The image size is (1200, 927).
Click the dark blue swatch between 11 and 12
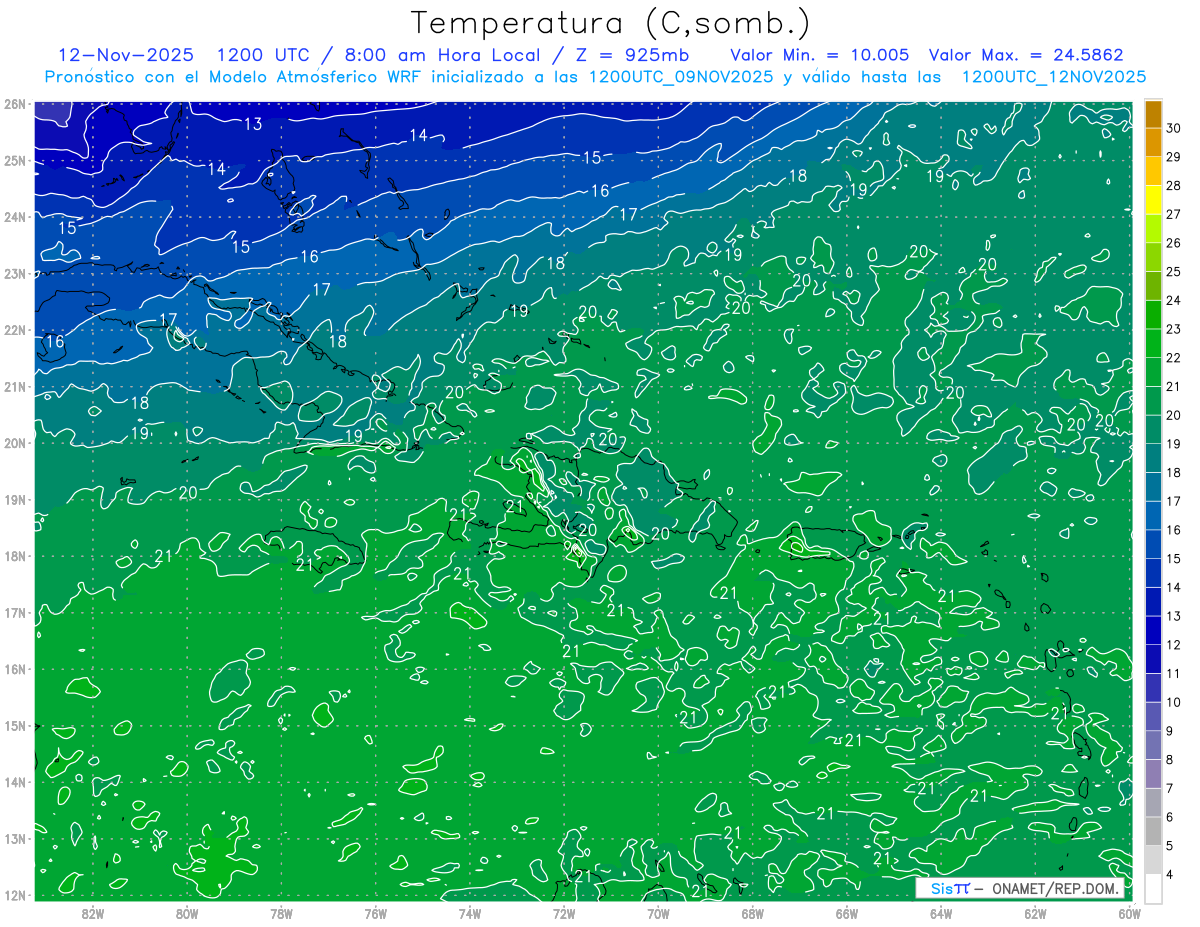(x=1153, y=659)
